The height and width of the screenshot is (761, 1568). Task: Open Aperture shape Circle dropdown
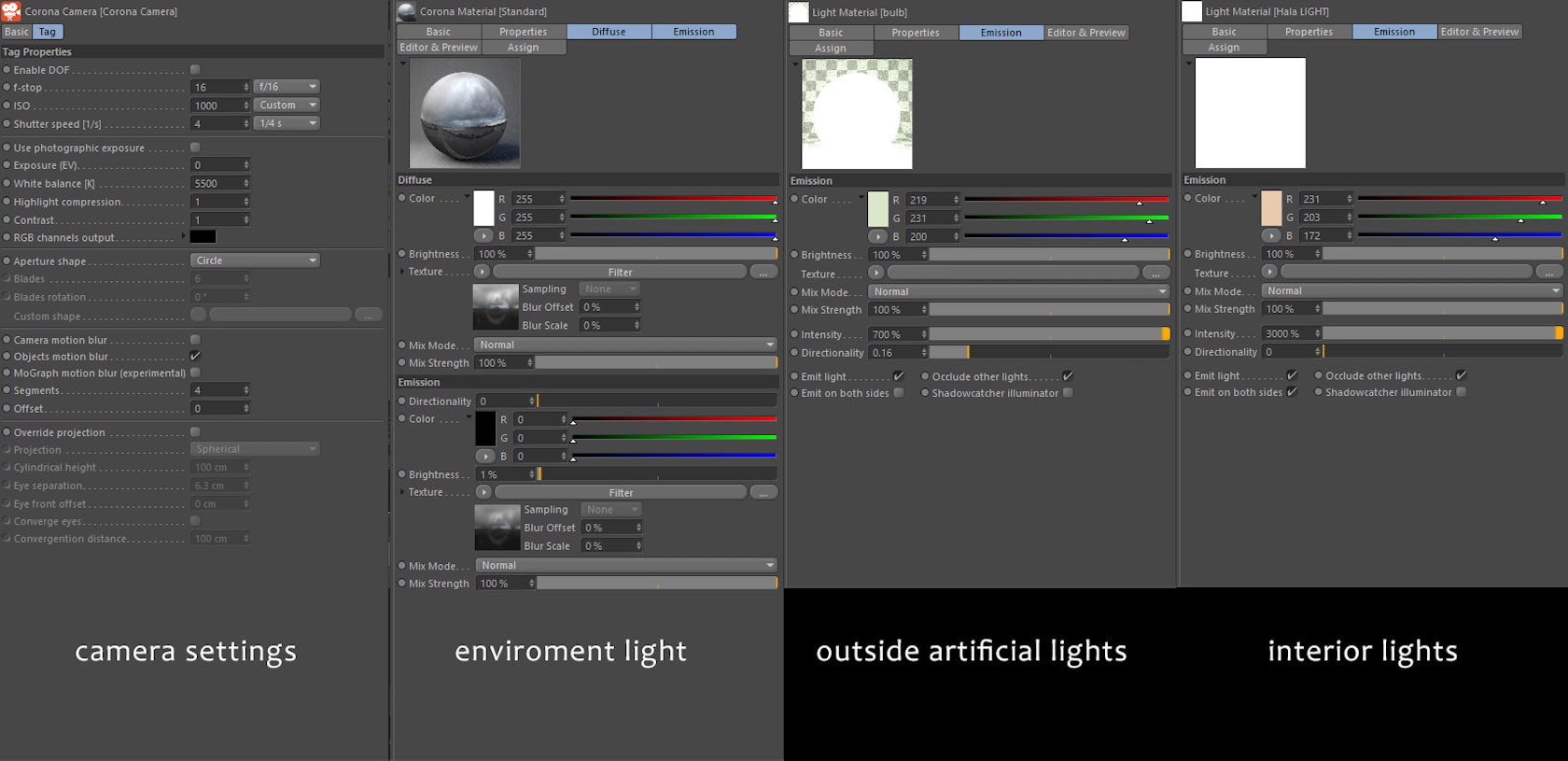point(255,261)
